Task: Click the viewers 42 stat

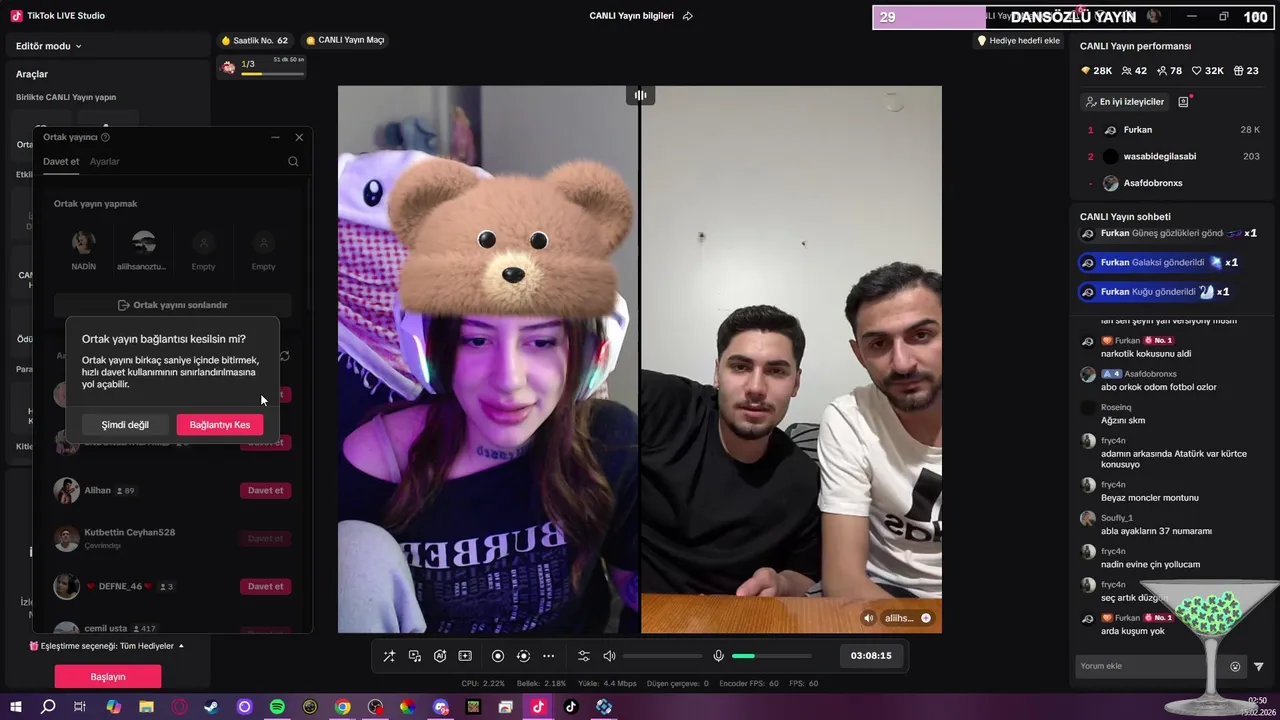Action: (1134, 71)
